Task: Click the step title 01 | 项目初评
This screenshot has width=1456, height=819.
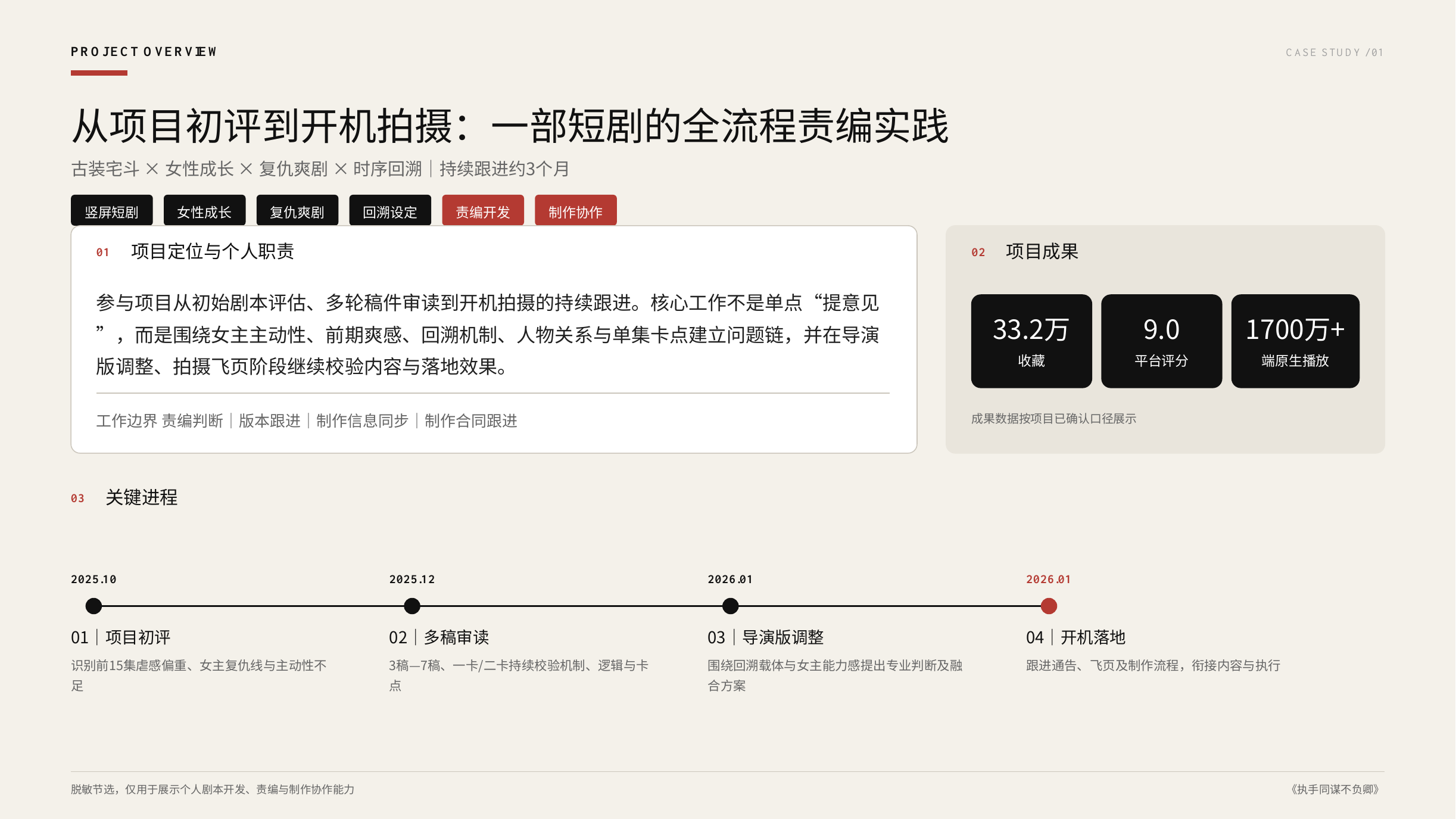Action: tap(121, 637)
